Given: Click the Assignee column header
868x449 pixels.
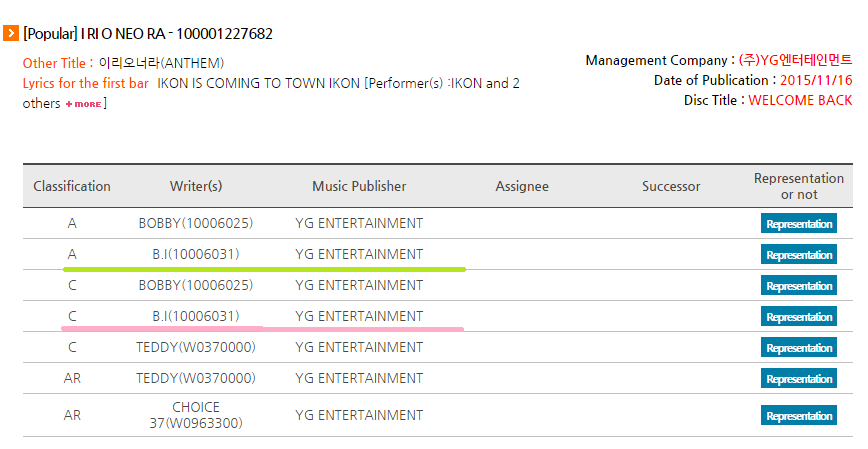Looking at the screenshot, I should click(x=522, y=187).
